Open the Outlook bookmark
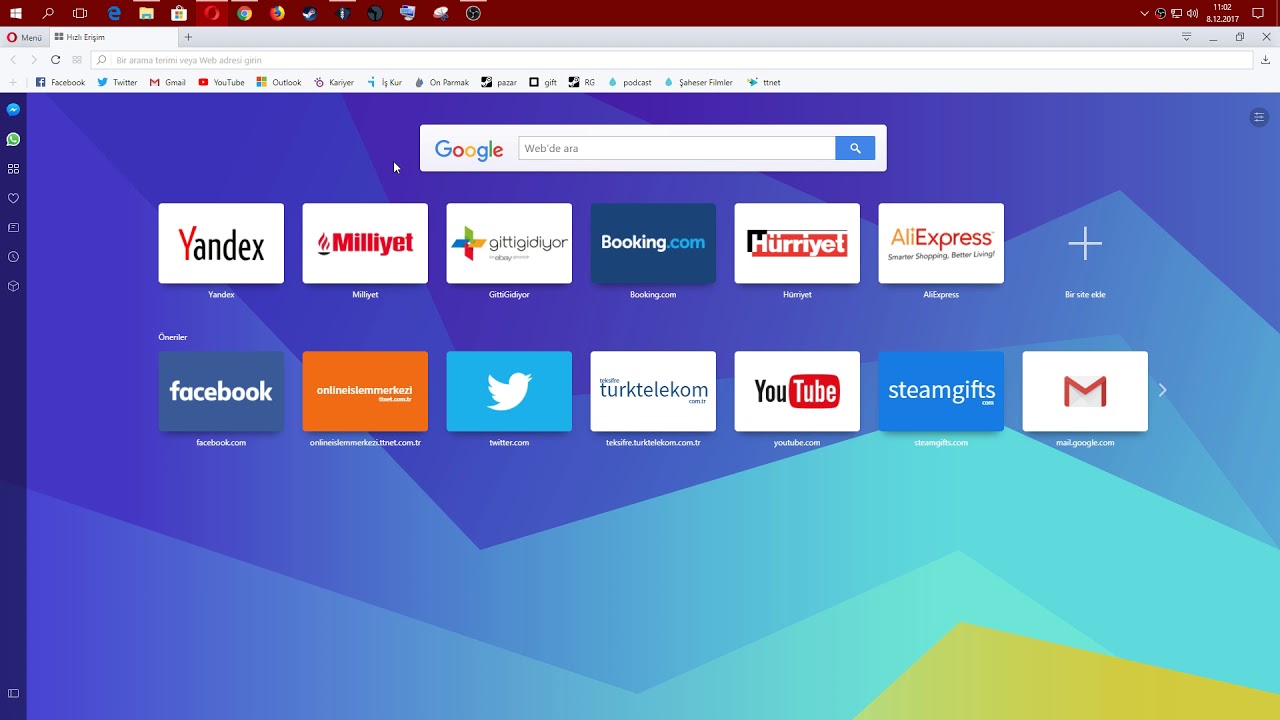1280x720 pixels. (279, 82)
